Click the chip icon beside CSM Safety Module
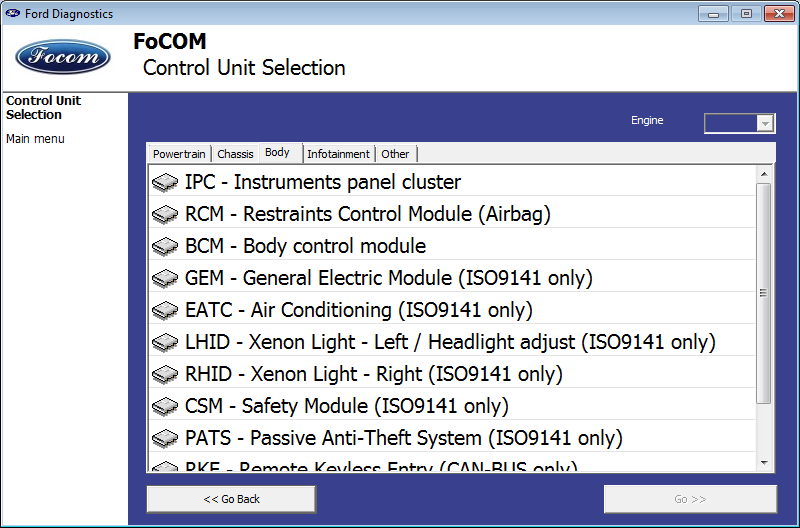Screen dimensions: 800x528 (x=165, y=407)
